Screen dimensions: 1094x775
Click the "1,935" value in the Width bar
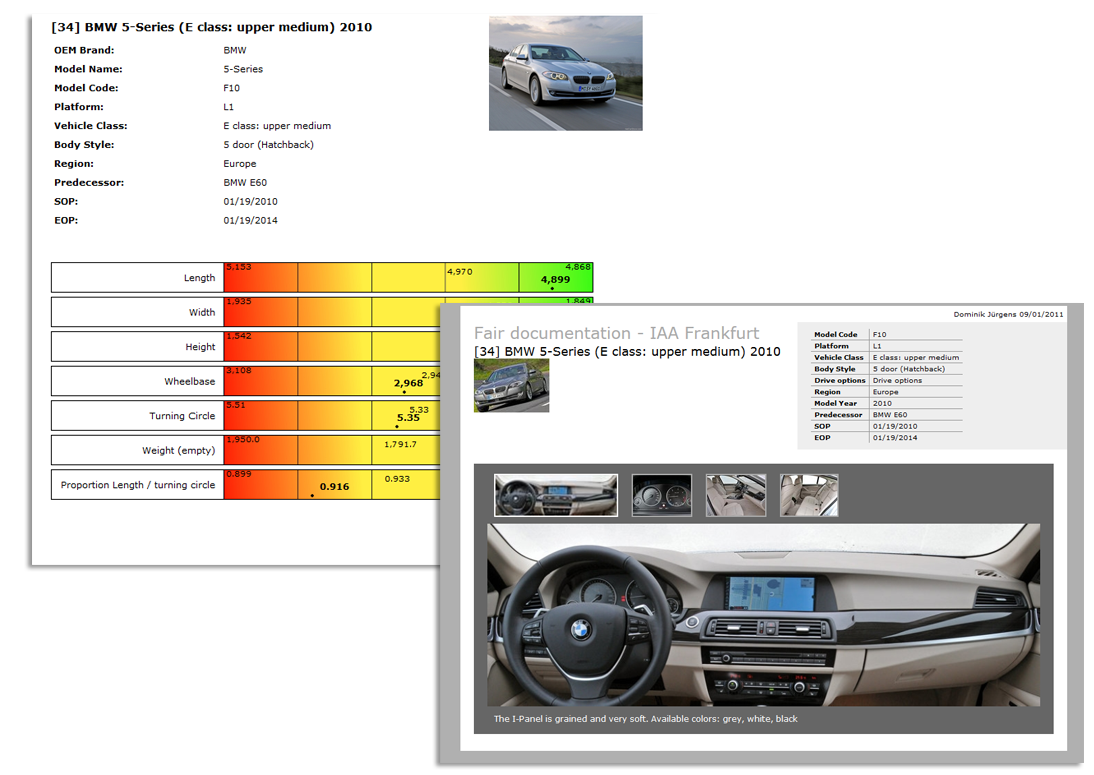click(239, 301)
